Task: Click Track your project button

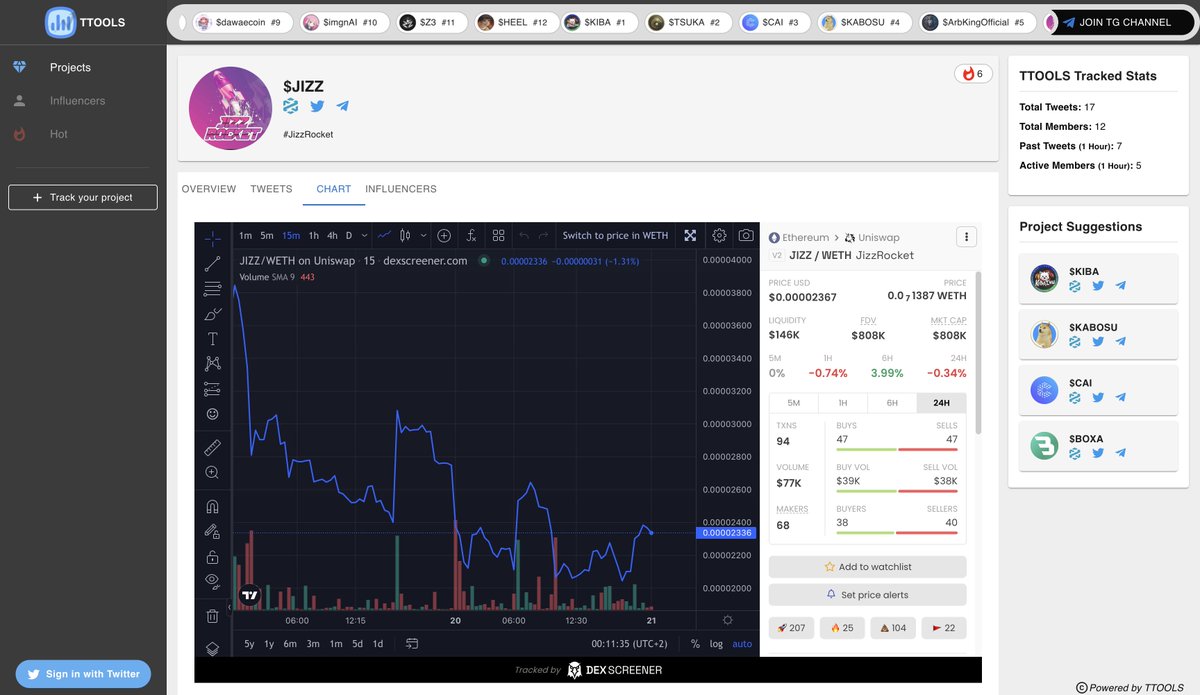Action: 83,197
